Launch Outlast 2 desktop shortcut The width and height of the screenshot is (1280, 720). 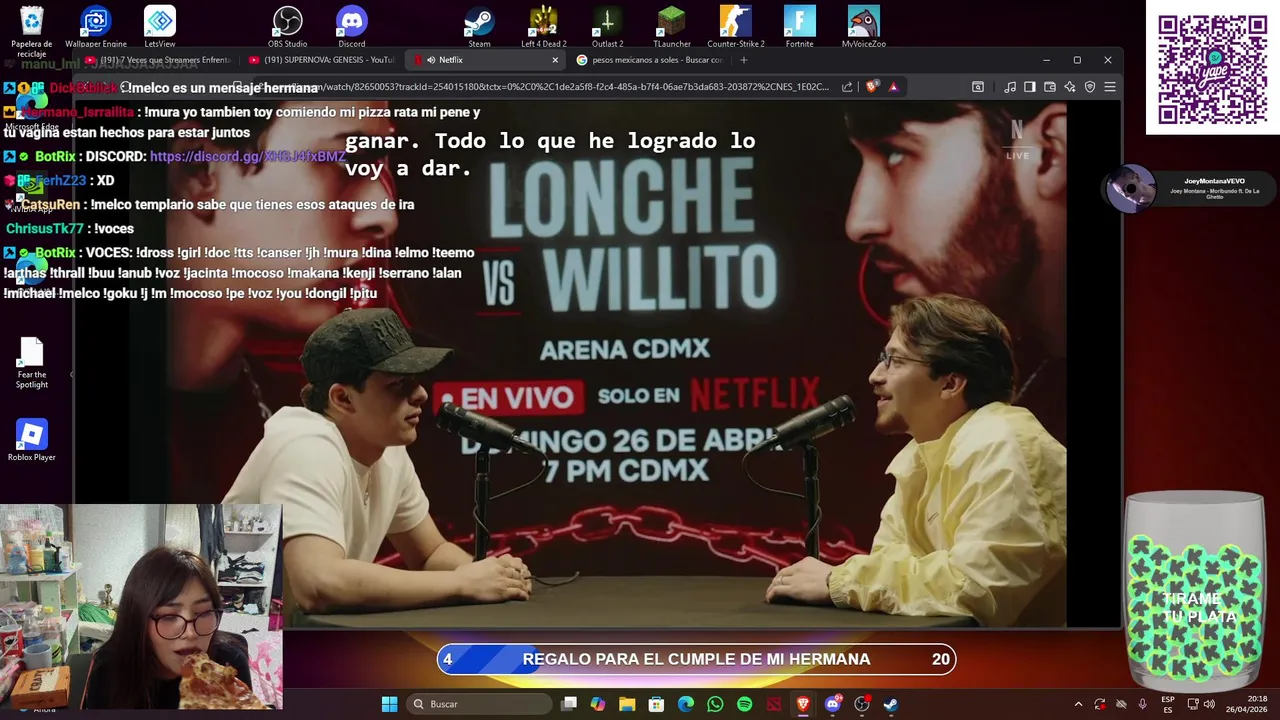(x=607, y=27)
